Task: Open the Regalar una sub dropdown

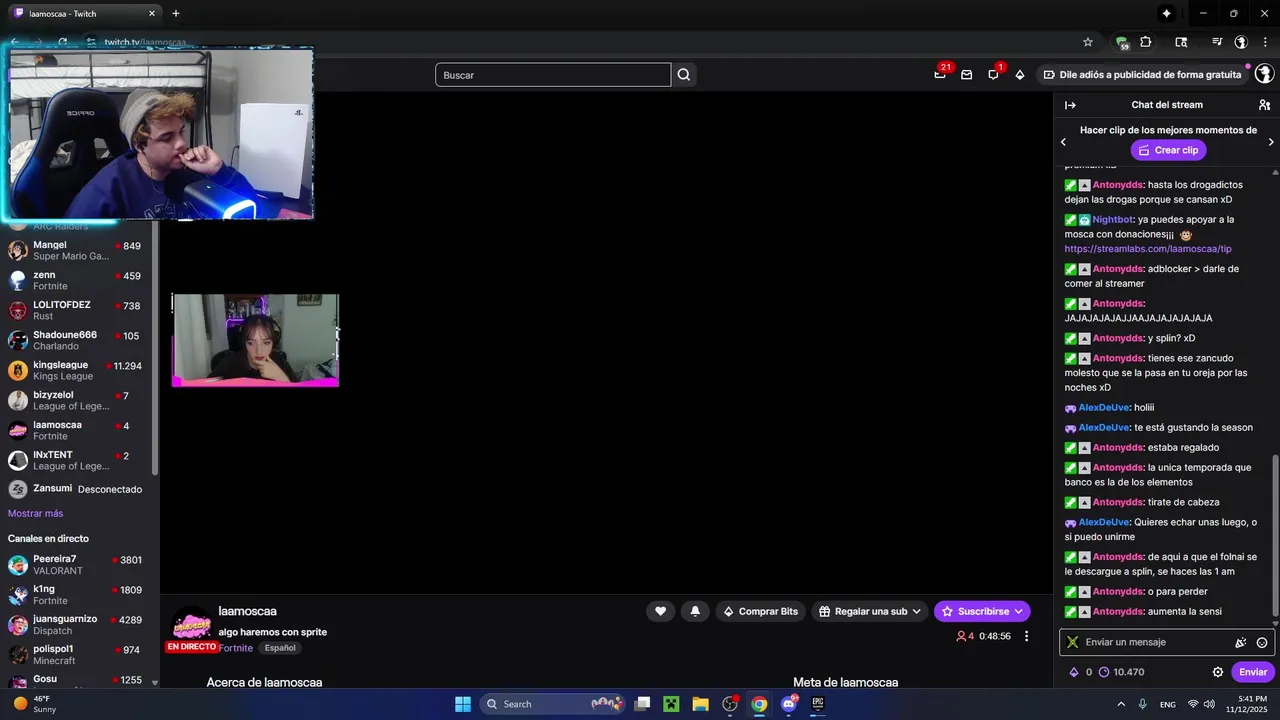Action: 869,611
